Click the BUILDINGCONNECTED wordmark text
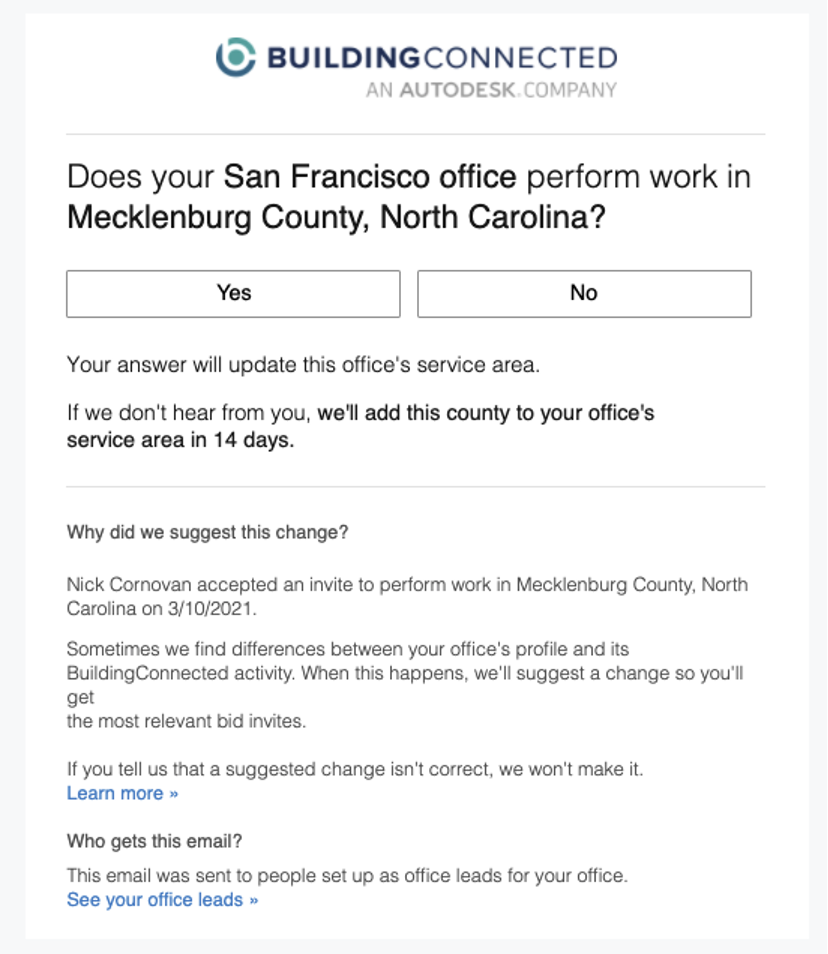The image size is (828, 954). [441, 57]
